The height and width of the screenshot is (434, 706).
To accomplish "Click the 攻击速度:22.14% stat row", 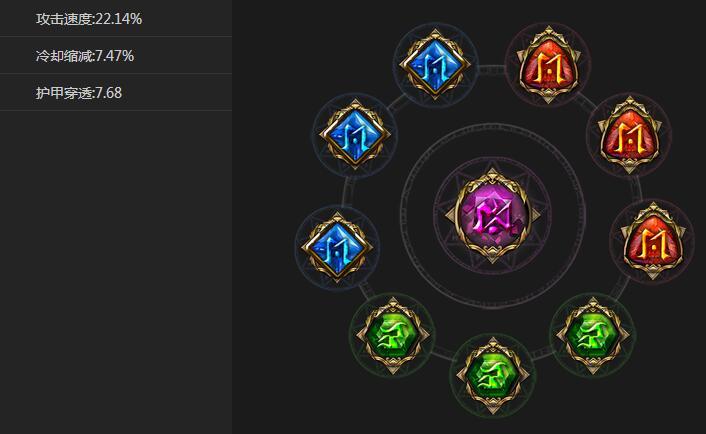I will click(116, 18).
